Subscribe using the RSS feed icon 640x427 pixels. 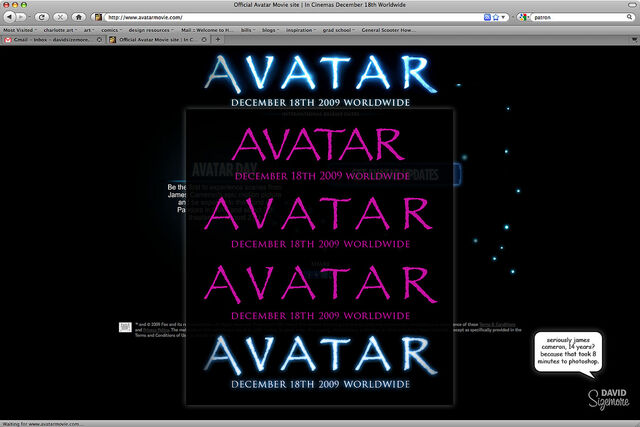(x=487, y=17)
